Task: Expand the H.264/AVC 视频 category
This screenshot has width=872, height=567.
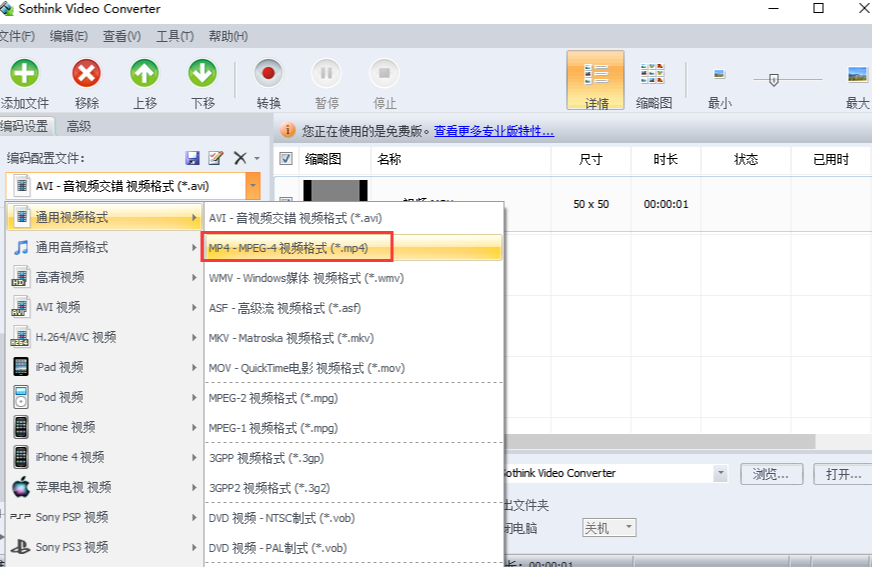Action: [105, 337]
